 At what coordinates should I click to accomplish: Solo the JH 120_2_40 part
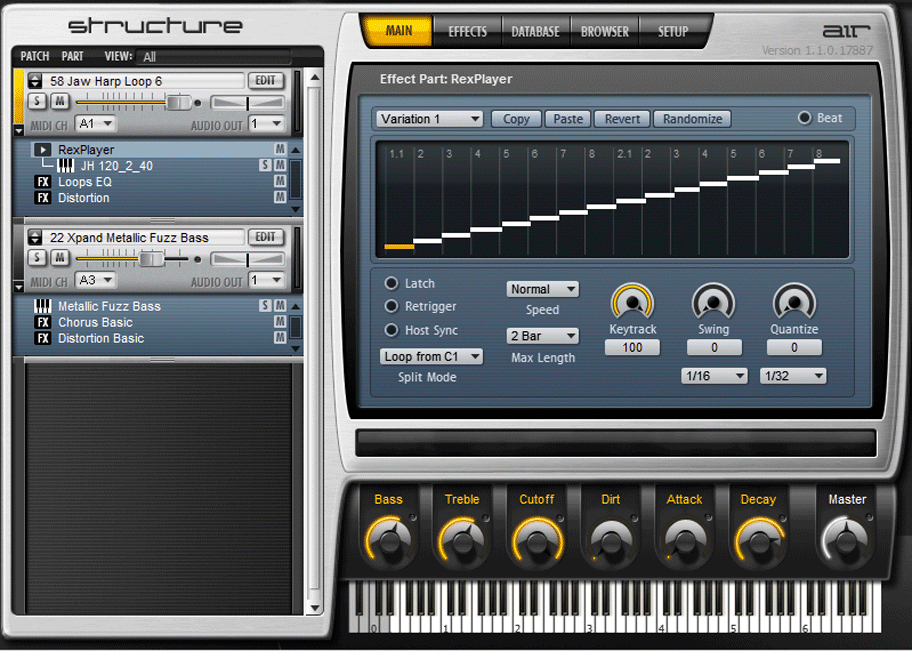point(266,166)
